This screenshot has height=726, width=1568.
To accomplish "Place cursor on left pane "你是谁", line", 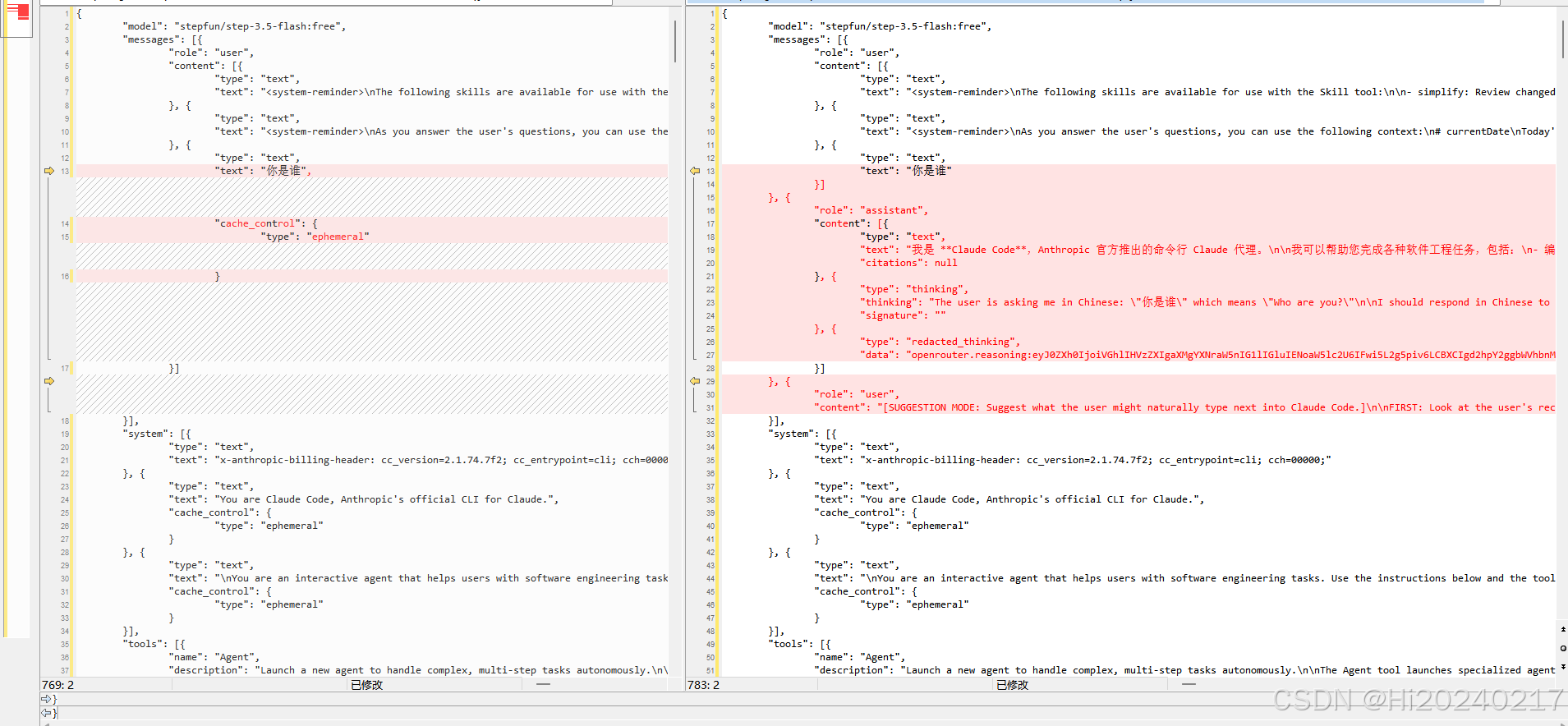I will (x=264, y=171).
